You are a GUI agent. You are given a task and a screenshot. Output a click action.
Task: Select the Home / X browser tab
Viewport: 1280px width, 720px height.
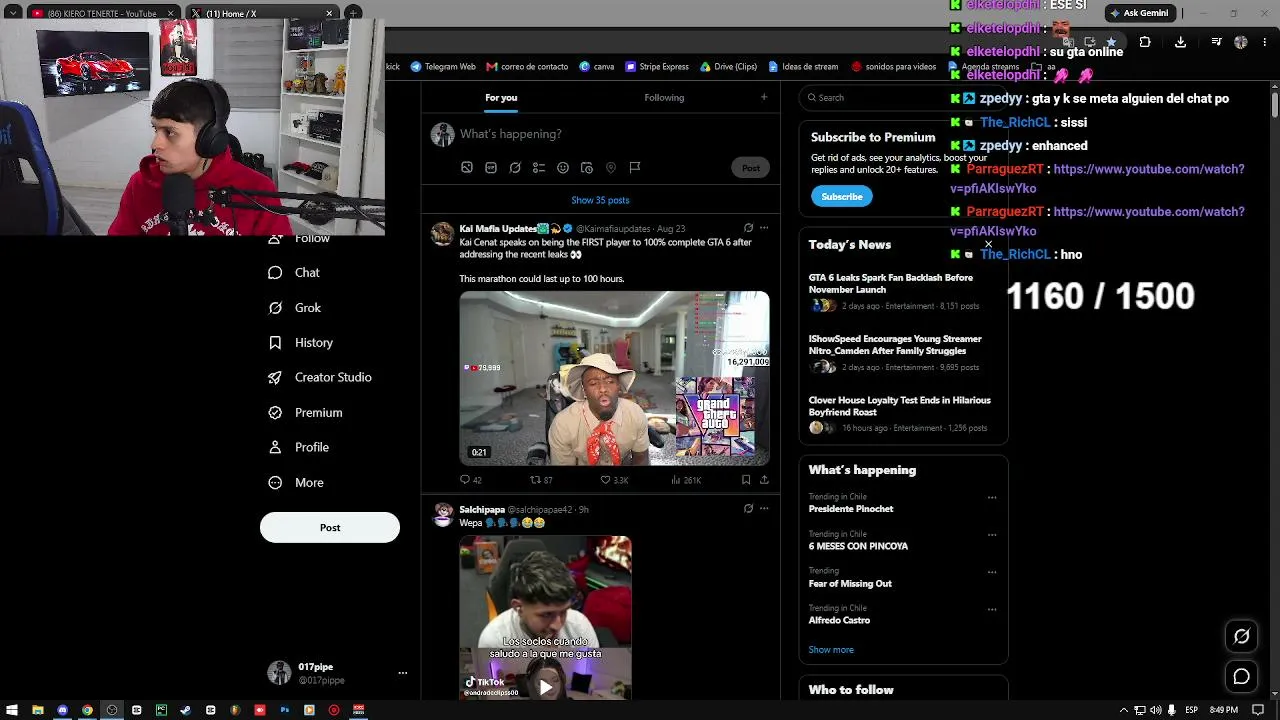[x=262, y=13]
